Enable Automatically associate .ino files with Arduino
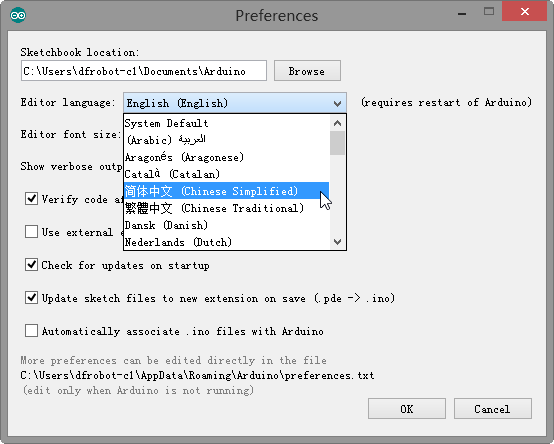This screenshot has width=554, height=444. pos(31,331)
